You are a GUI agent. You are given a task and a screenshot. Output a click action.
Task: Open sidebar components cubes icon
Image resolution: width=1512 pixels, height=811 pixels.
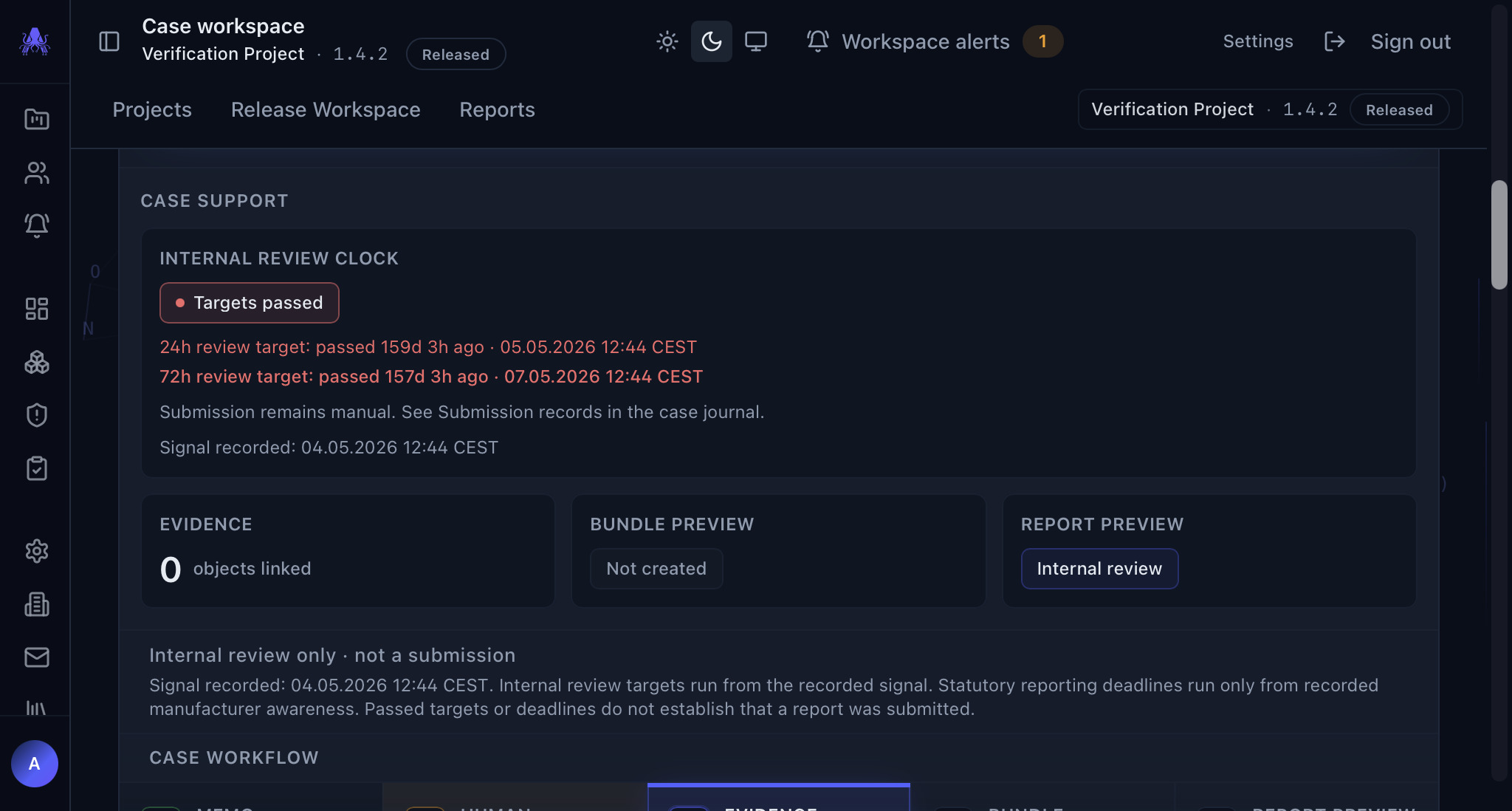pyautogui.click(x=36, y=362)
